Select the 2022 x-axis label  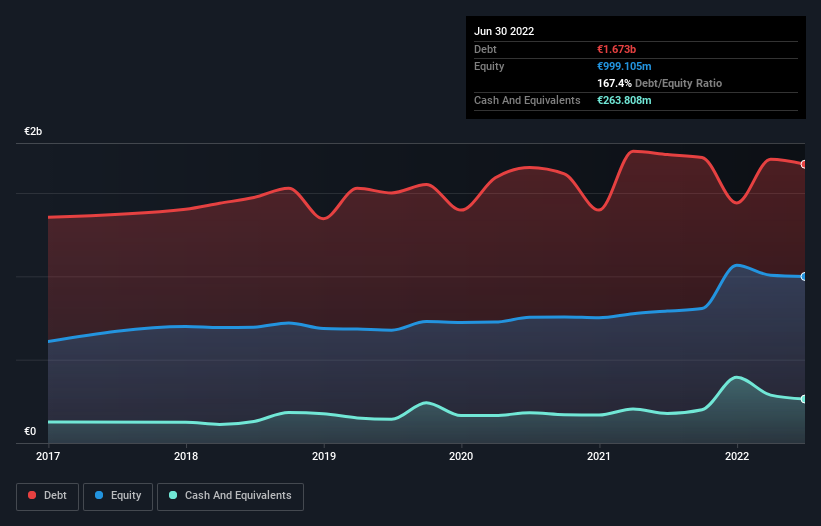[x=737, y=456]
